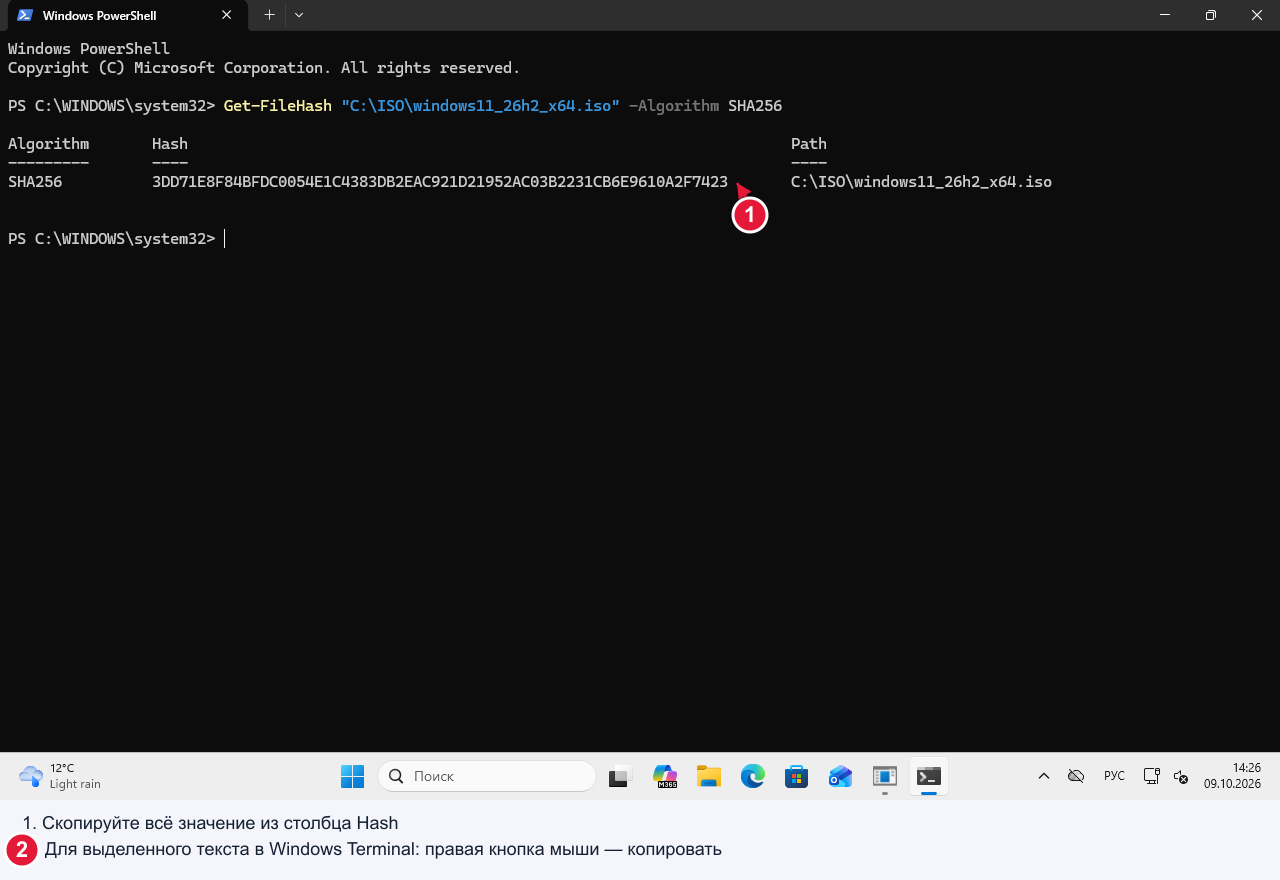Click the Get-FileHash command text

[278, 106]
